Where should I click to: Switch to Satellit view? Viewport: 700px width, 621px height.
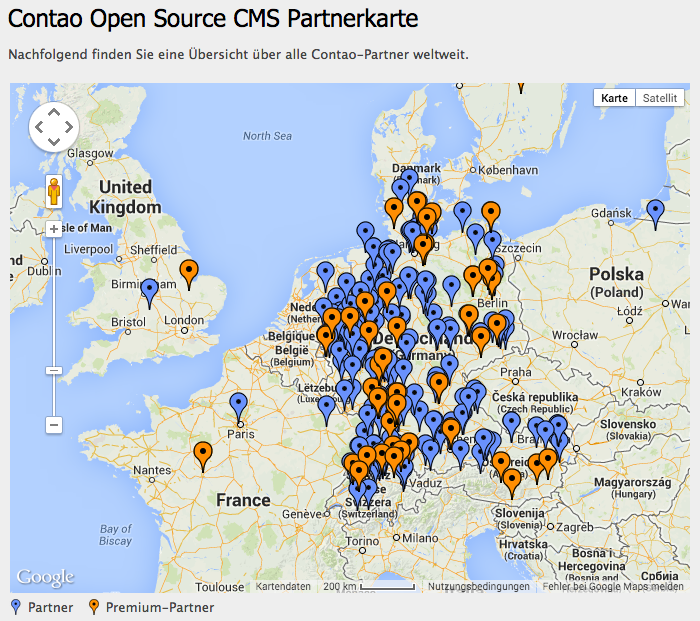tap(660, 98)
